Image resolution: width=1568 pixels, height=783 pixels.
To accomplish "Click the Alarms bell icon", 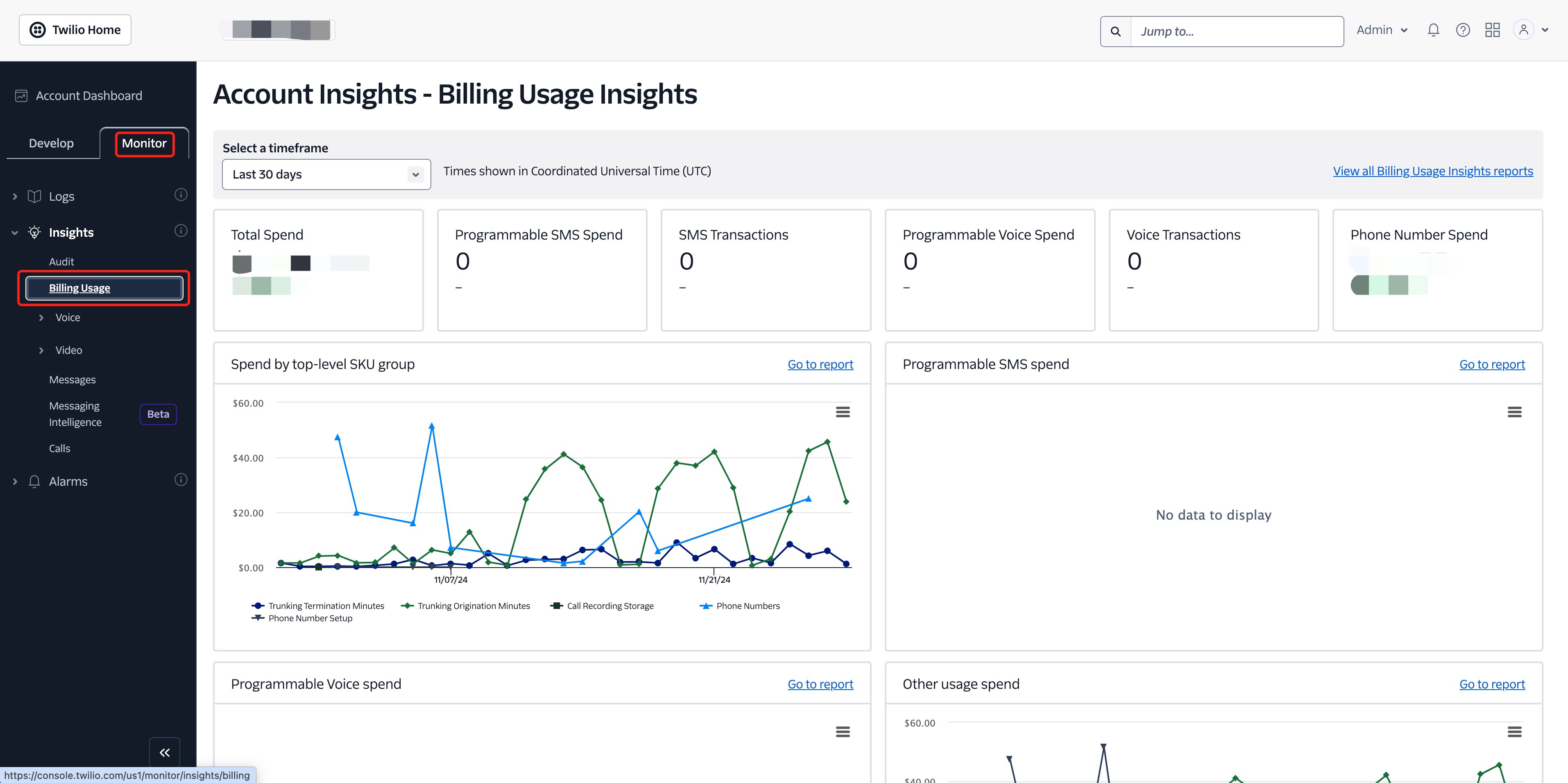I will coord(34,481).
